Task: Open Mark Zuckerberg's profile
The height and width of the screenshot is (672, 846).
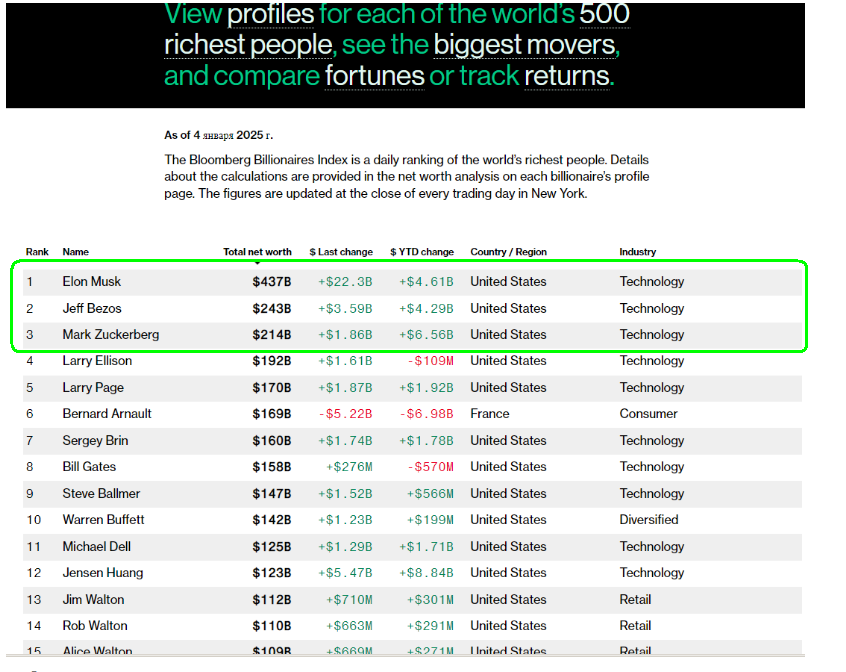Action: pyautogui.click(x=111, y=334)
